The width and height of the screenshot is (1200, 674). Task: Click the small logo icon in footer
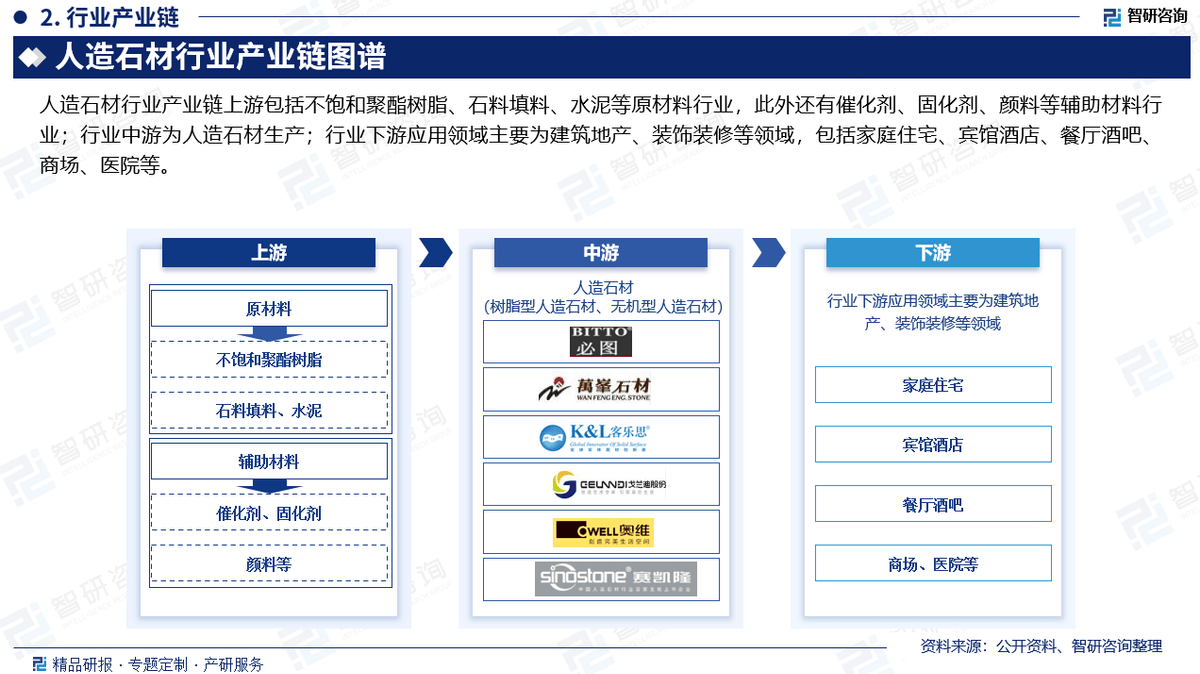click(39, 663)
